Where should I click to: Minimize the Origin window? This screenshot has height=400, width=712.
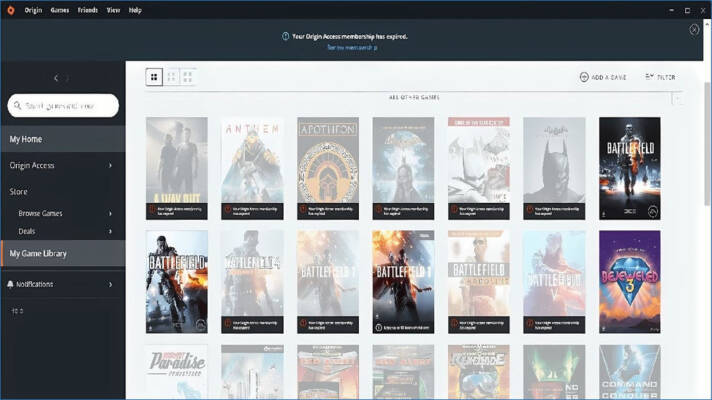pyautogui.click(x=672, y=10)
